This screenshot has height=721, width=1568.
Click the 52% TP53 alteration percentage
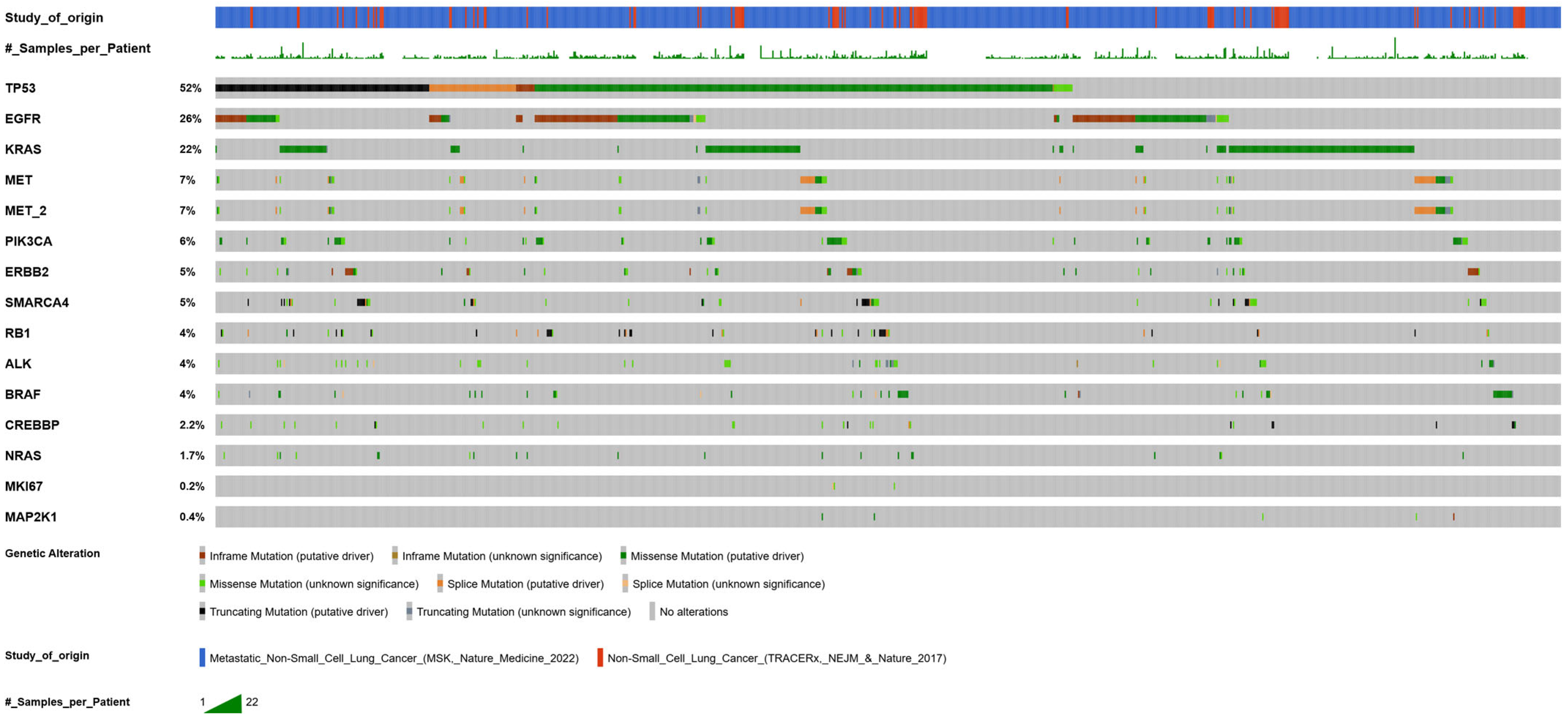[x=190, y=88]
